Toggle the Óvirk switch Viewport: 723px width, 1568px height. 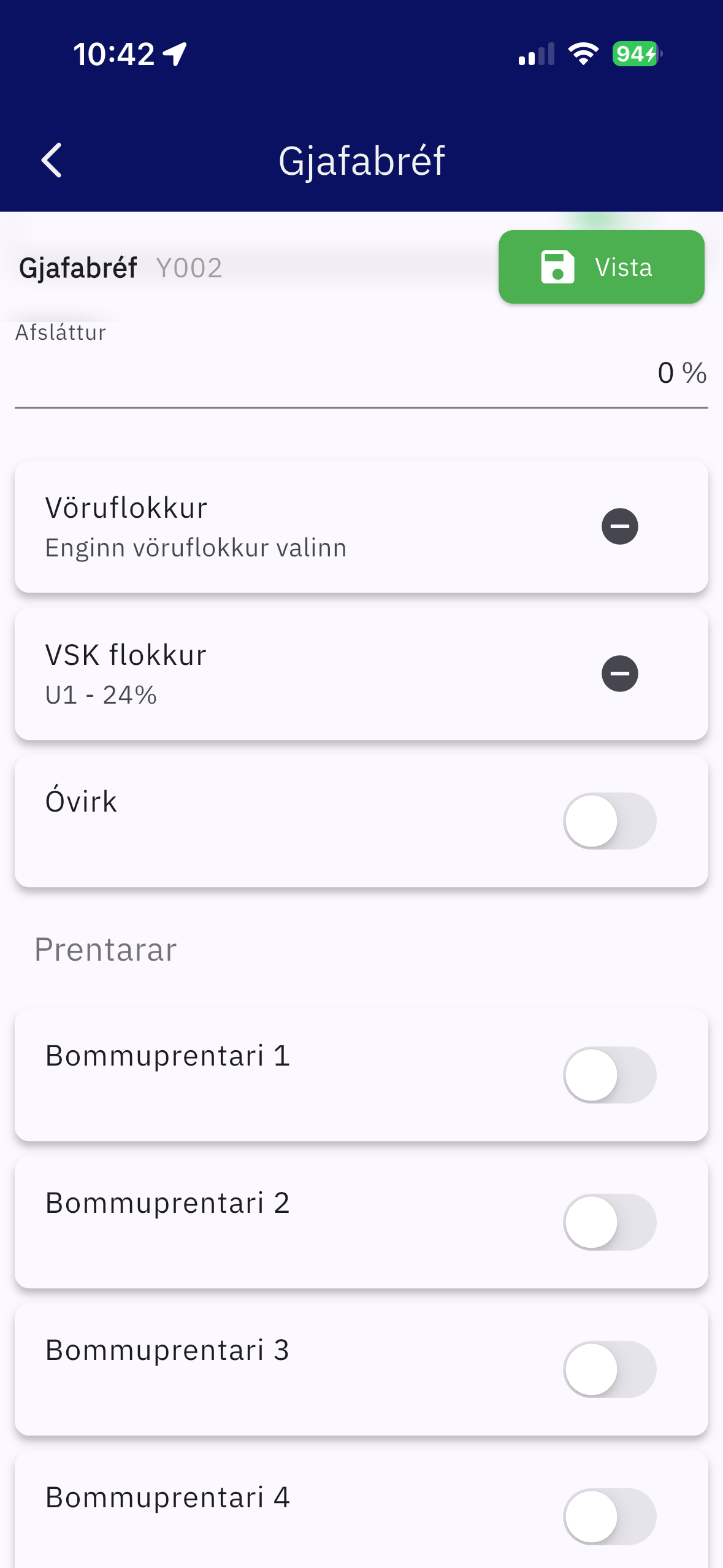coord(609,821)
